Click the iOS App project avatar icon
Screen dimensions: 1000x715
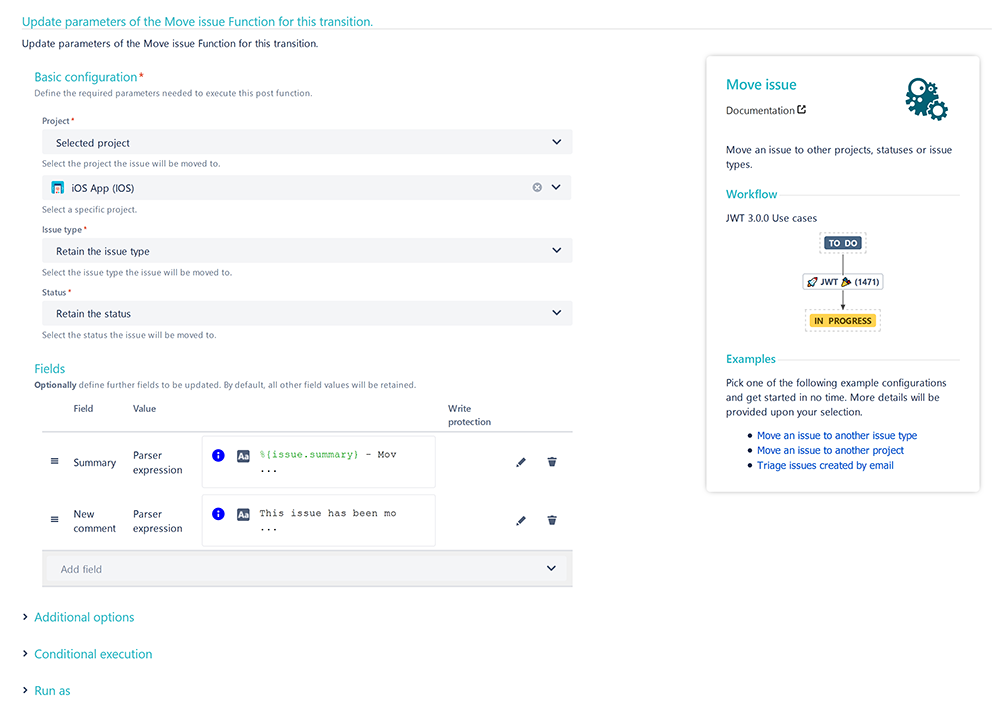pyautogui.click(x=57, y=188)
